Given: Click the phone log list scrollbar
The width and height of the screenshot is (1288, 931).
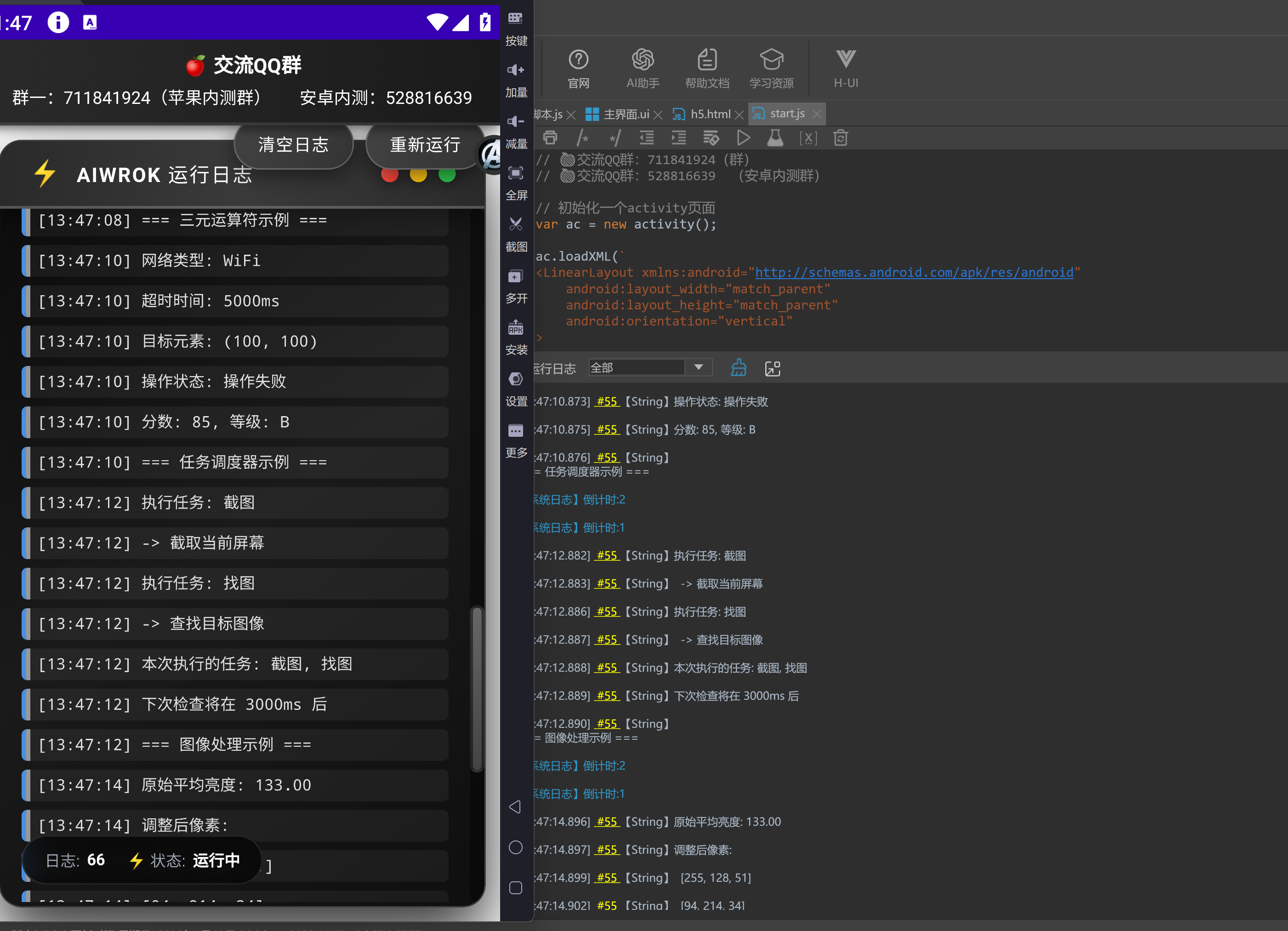Looking at the screenshot, I should pyautogui.click(x=477, y=689).
